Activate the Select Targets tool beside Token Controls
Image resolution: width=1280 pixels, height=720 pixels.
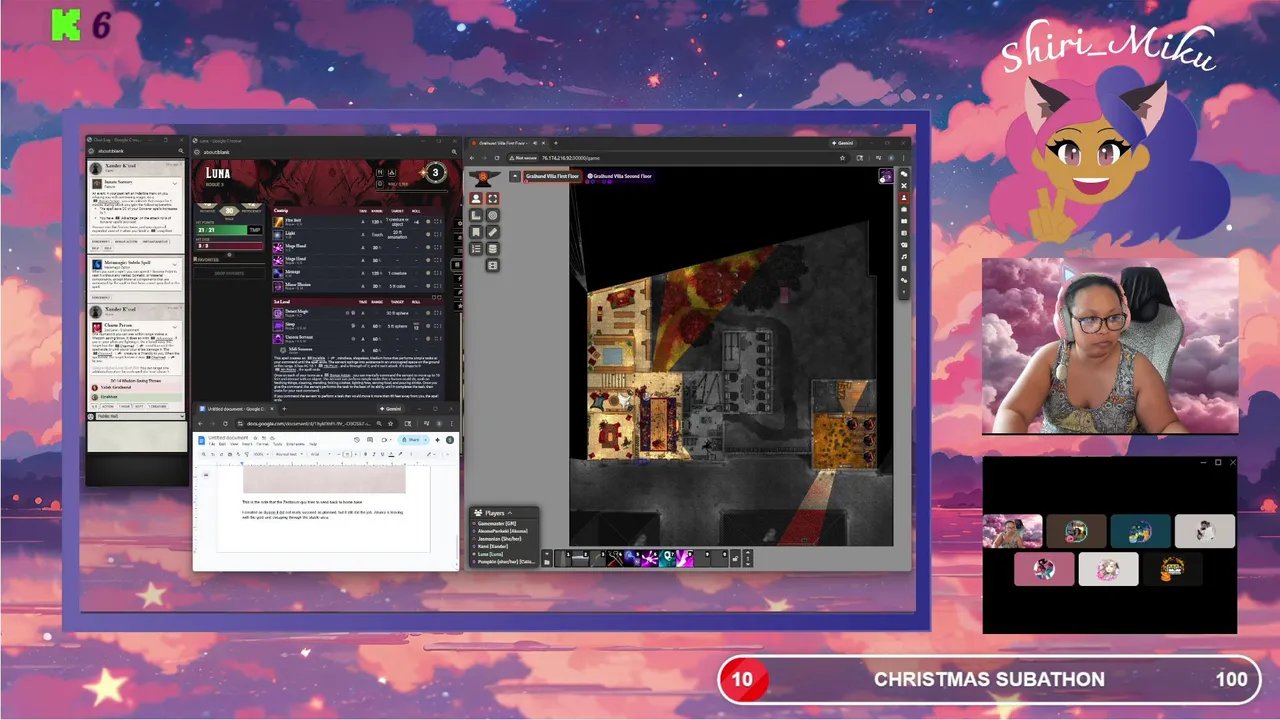tap(493, 199)
